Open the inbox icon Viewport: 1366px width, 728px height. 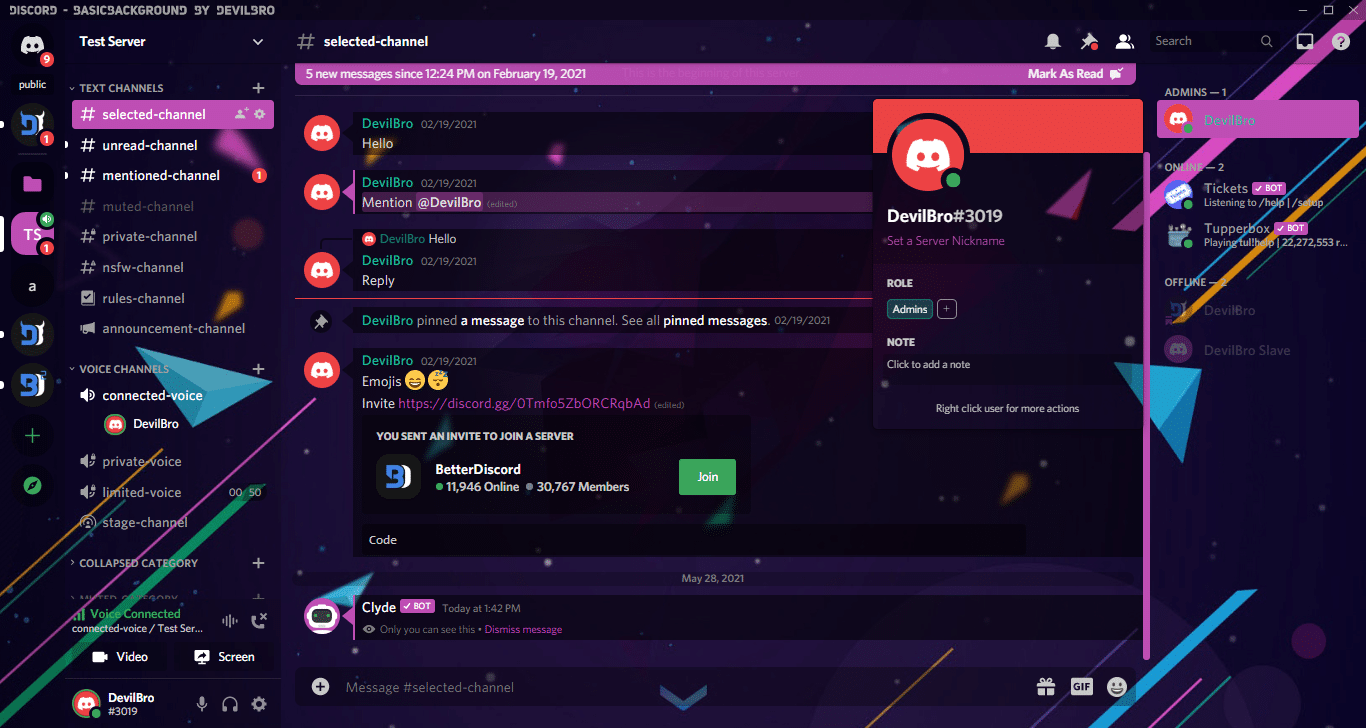click(1305, 41)
